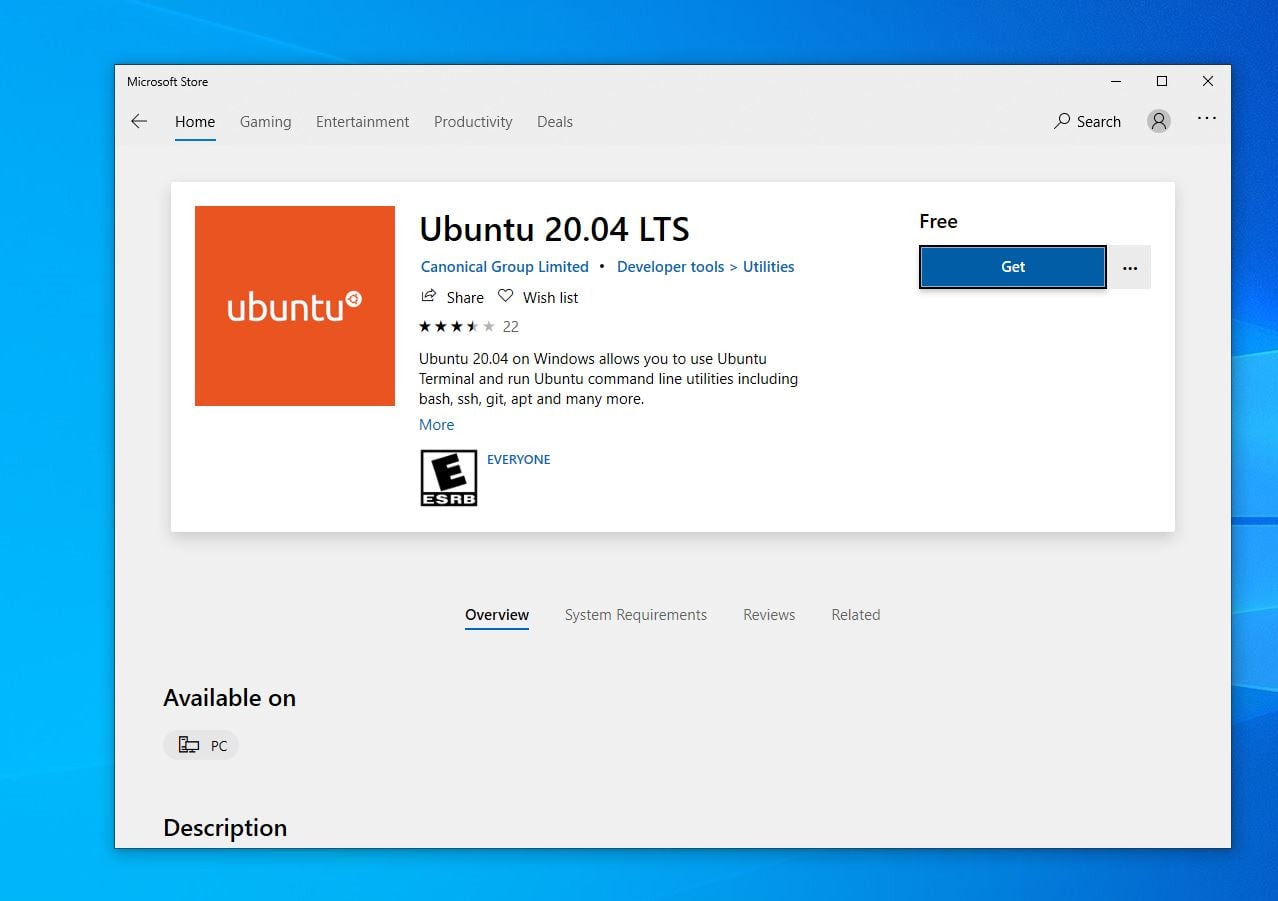The width and height of the screenshot is (1278, 901).
Task: Select the Home tab
Action: [x=195, y=122]
